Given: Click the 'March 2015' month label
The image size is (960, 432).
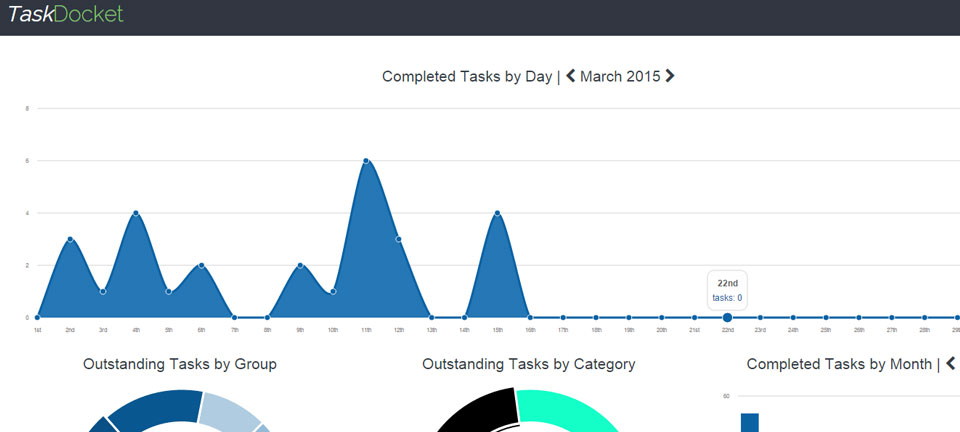Looking at the screenshot, I should 620,76.
